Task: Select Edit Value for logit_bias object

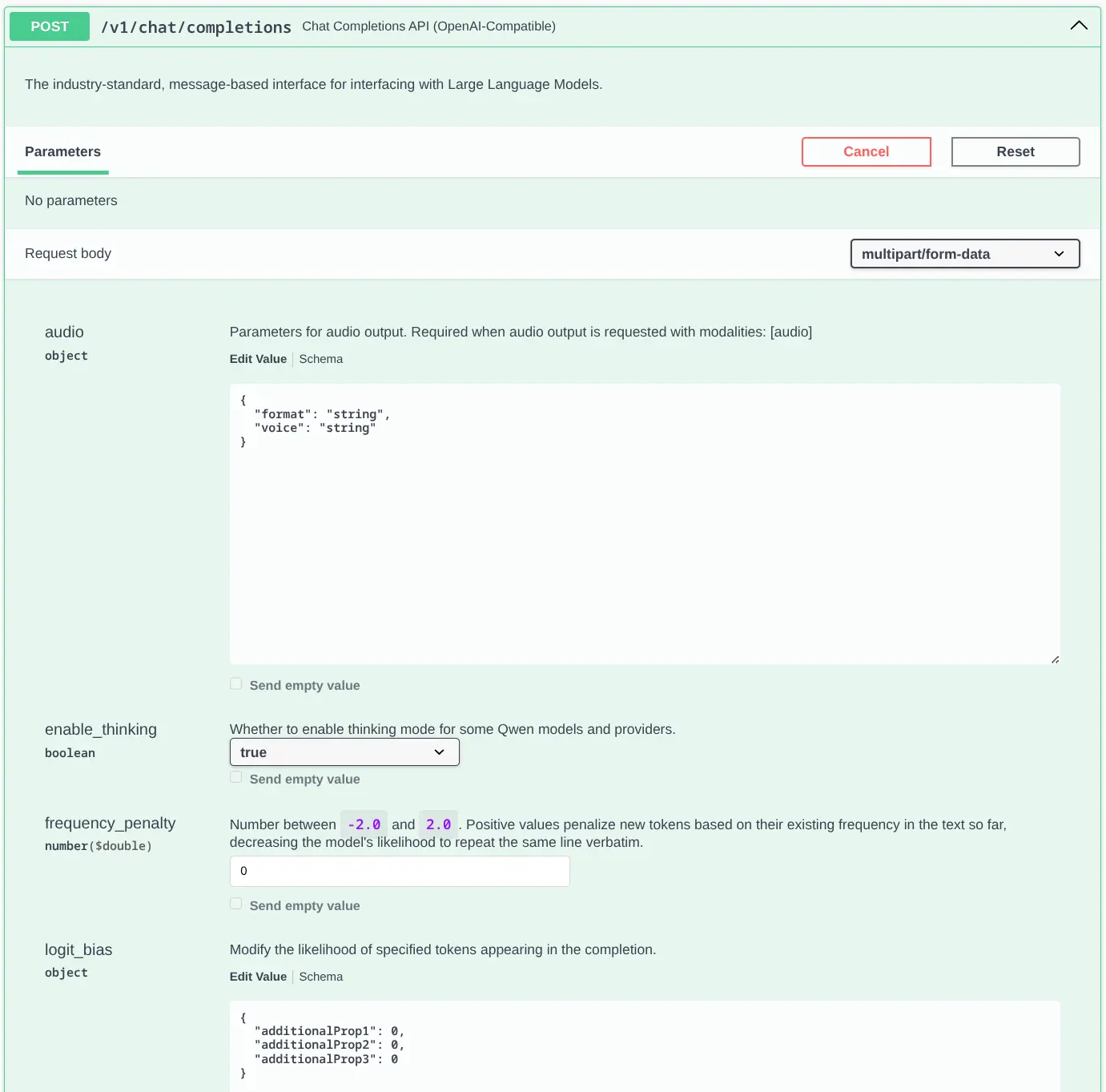Action: pyautogui.click(x=258, y=977)
